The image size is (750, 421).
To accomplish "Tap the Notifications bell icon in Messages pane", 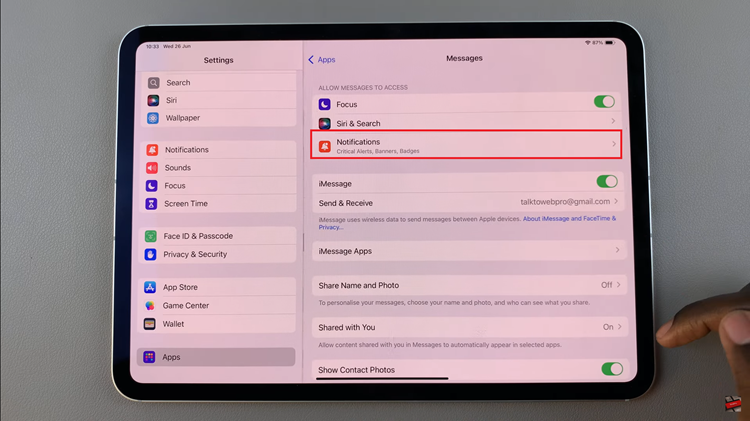I will tap(325, 146).
